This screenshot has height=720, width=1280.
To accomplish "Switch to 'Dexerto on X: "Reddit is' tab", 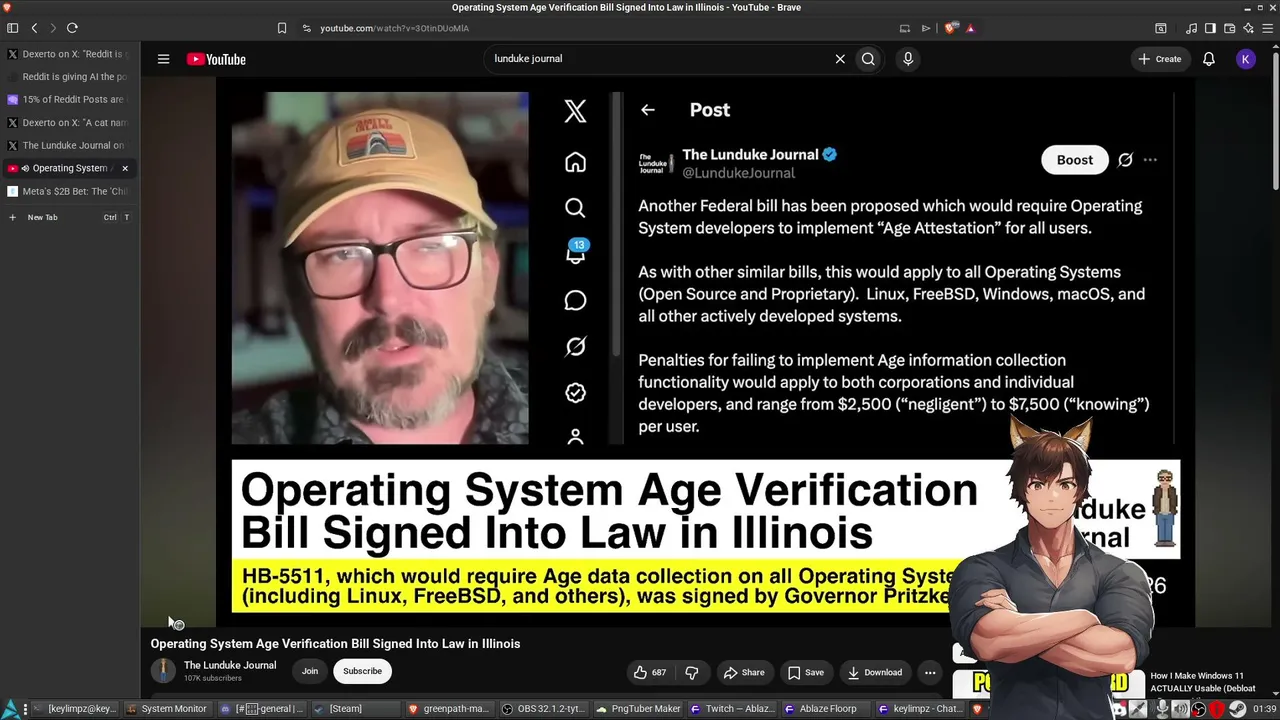I will (x=69, y=54).
